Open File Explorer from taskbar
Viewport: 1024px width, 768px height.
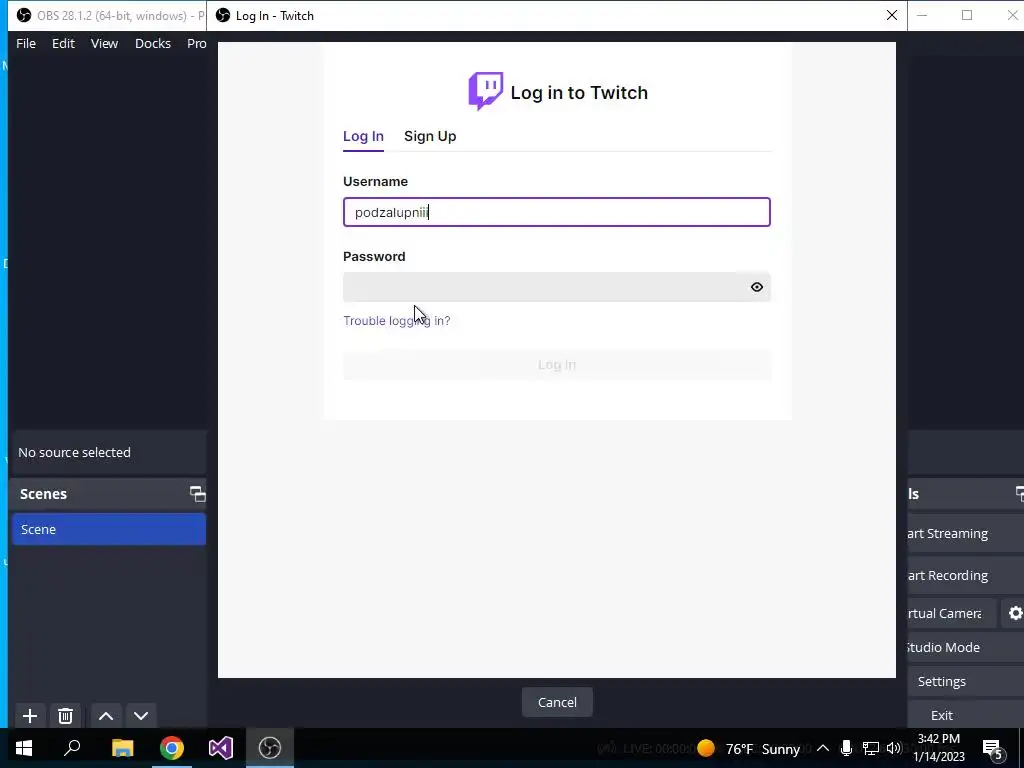tap(122, 748)
